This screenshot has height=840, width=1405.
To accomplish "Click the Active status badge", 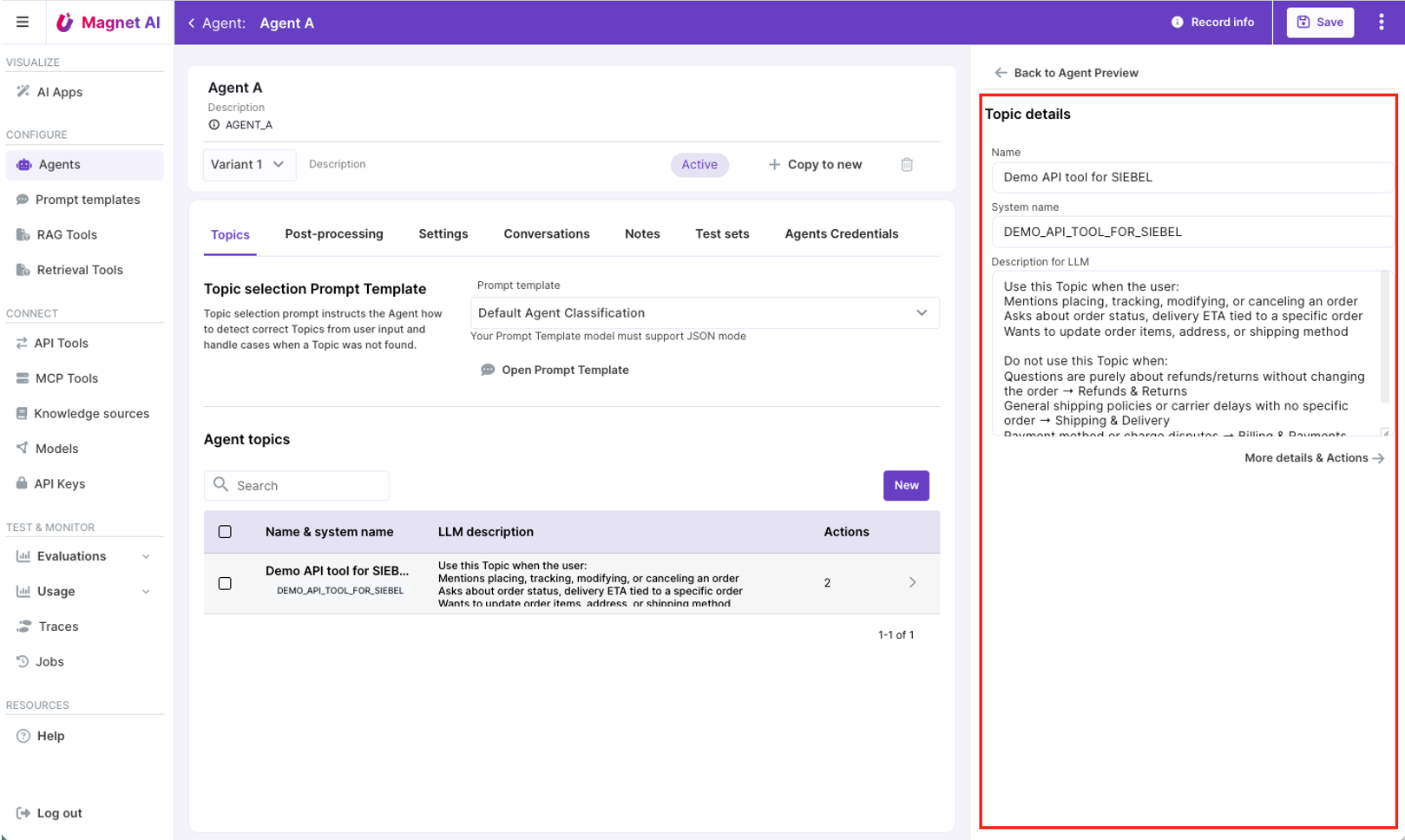I will tap(699, 165).
